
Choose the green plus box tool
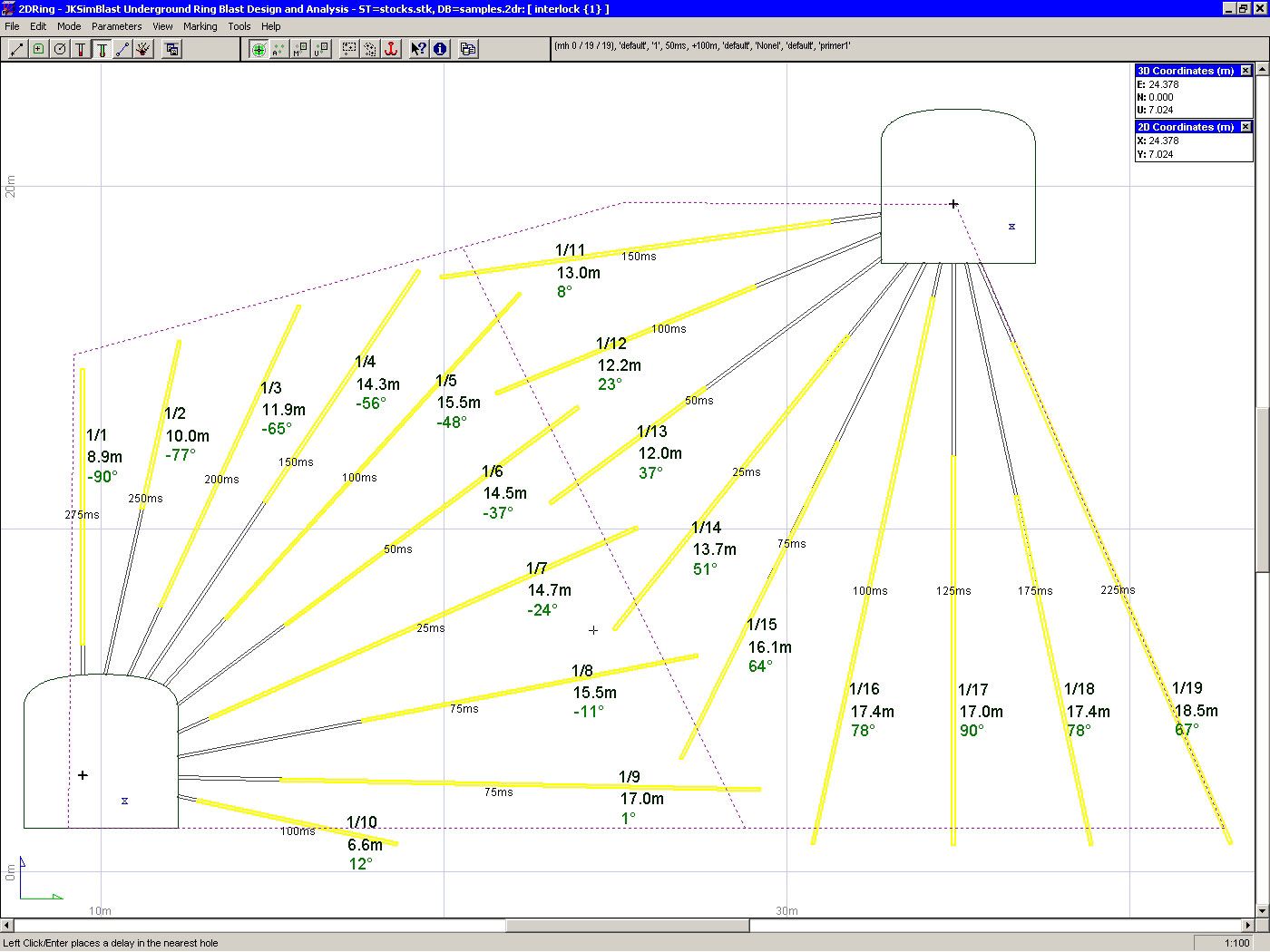[x=39, y=49]
